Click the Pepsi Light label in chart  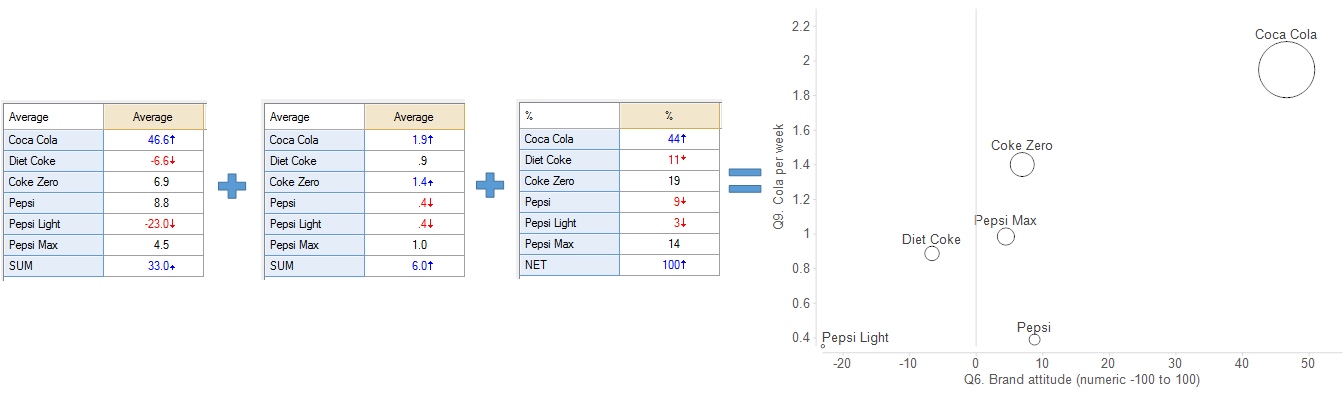855,338
